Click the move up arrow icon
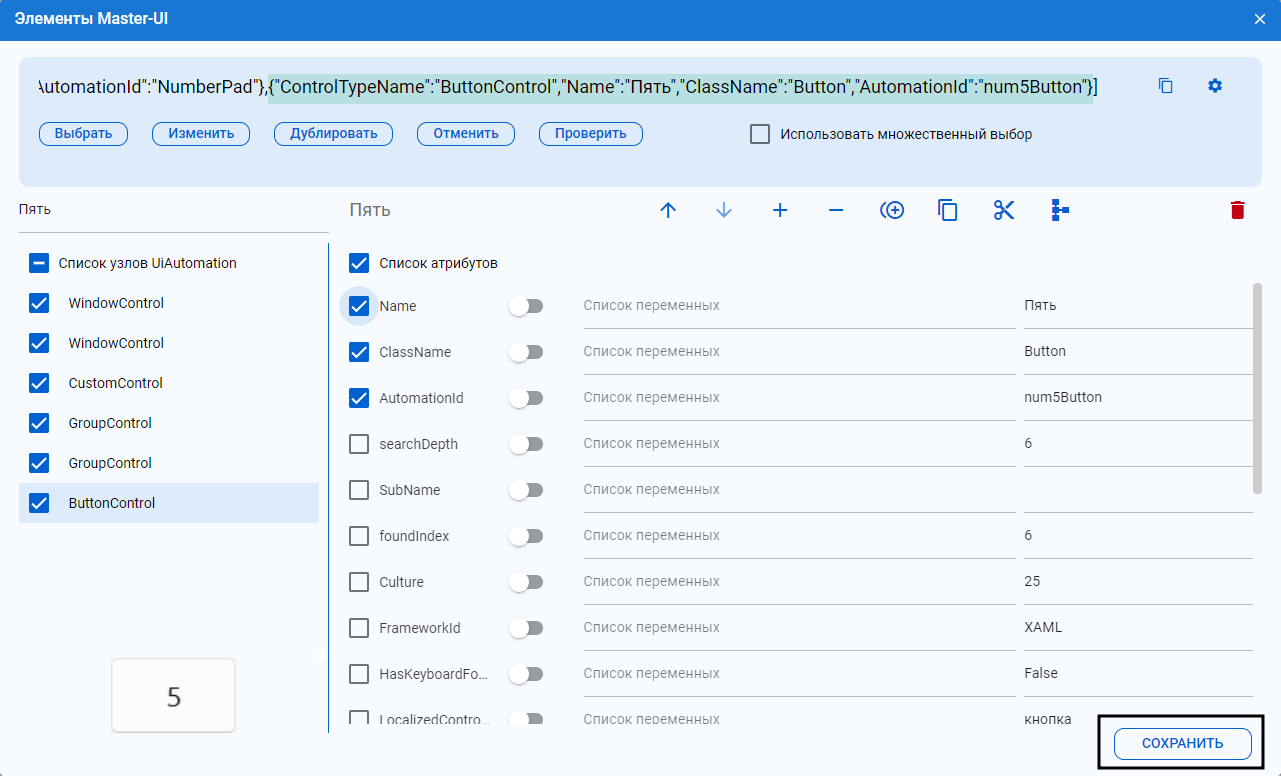Image resolution: width=1281 pixels, height=776 pixels. pos(669,210)
